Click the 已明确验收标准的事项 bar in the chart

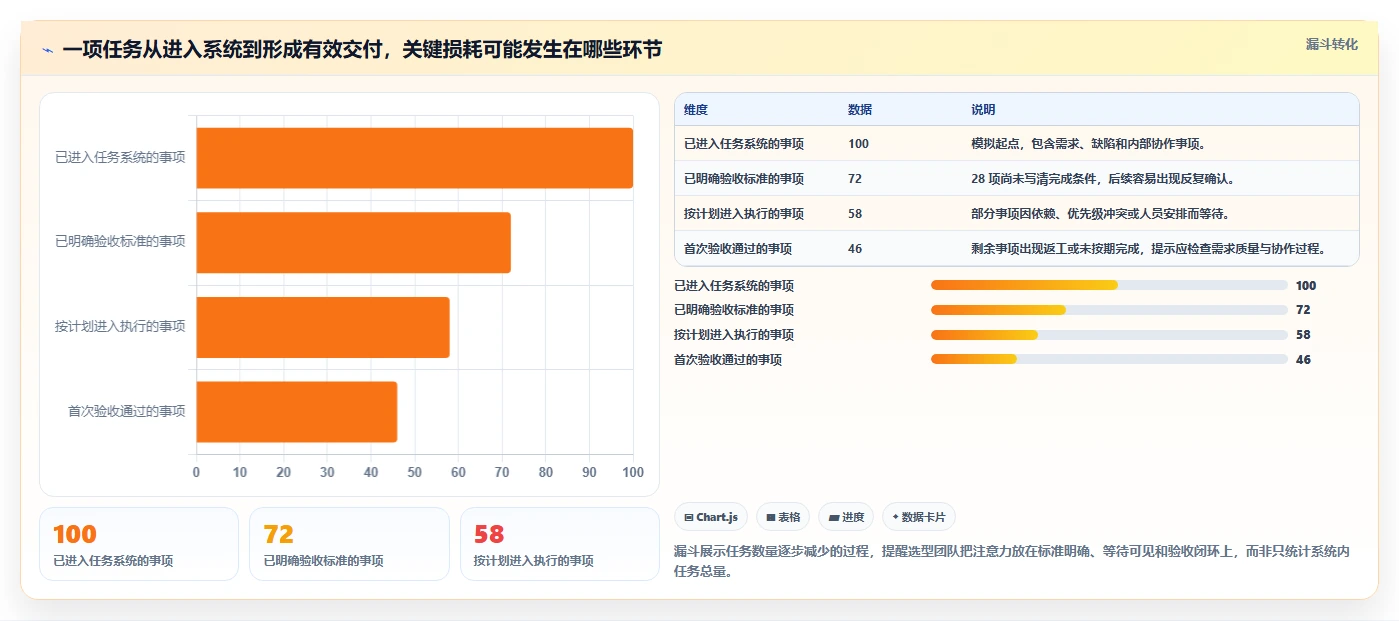(x=353, y=242)
